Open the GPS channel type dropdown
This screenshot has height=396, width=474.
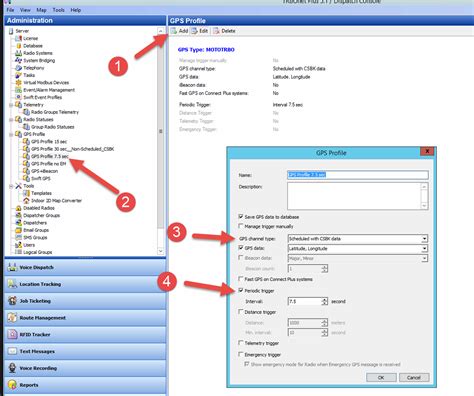click(358, 239)
